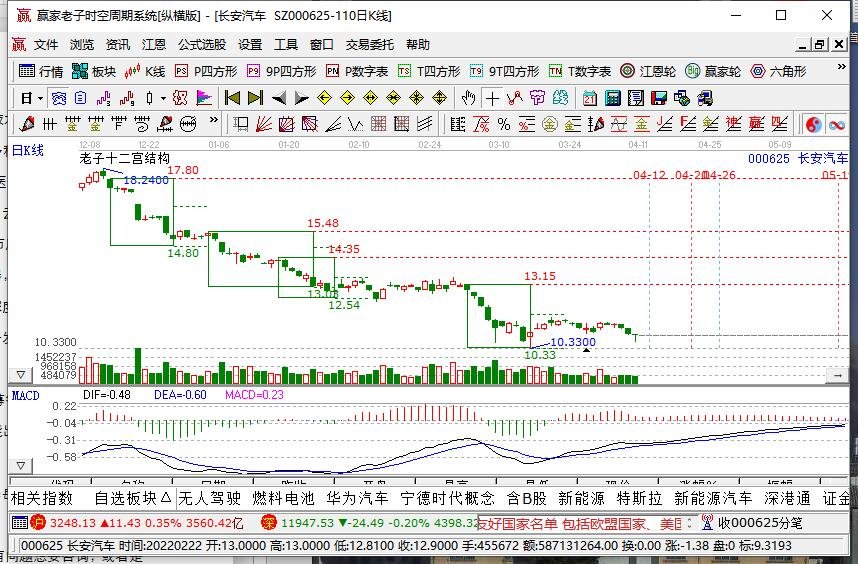
Task: Jump to the first bar
Action: [x=233, y=98]
